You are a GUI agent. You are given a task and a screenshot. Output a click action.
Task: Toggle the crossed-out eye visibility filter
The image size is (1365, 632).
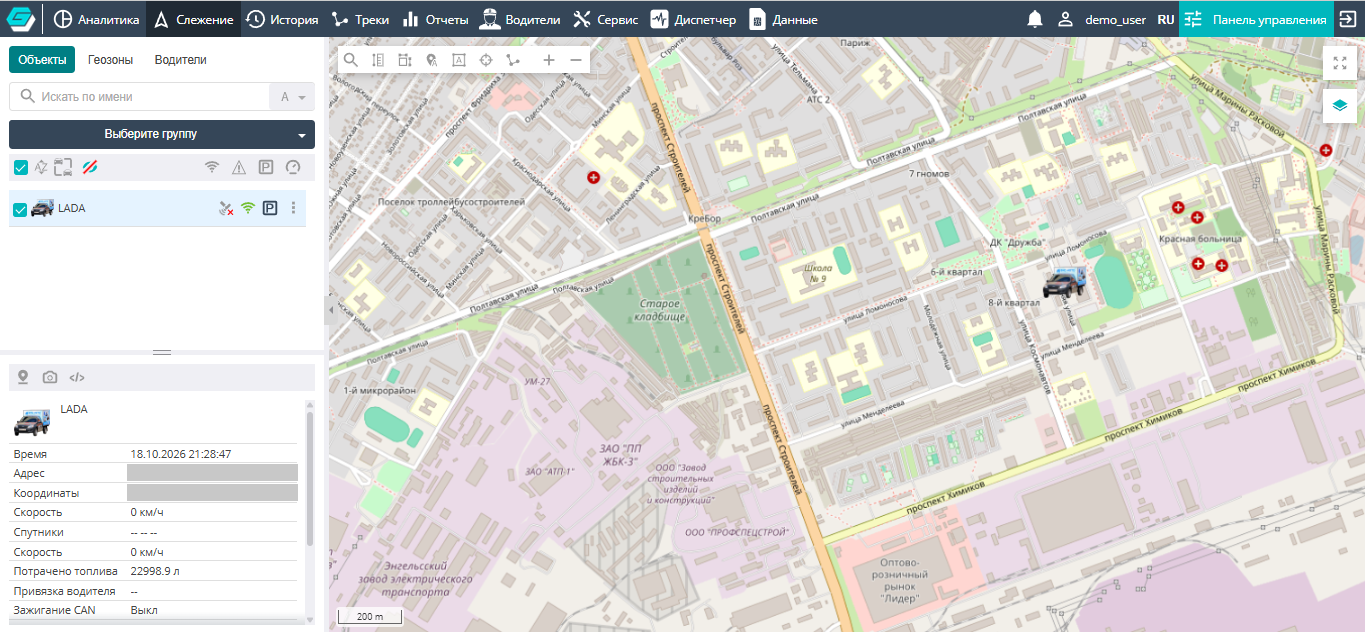click(90, 167)
